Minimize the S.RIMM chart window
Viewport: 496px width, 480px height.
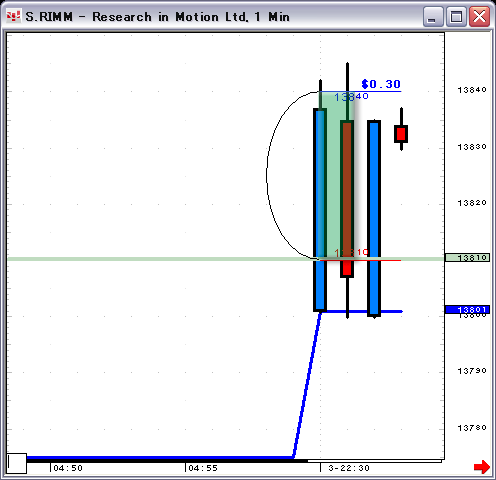[433, 17]
